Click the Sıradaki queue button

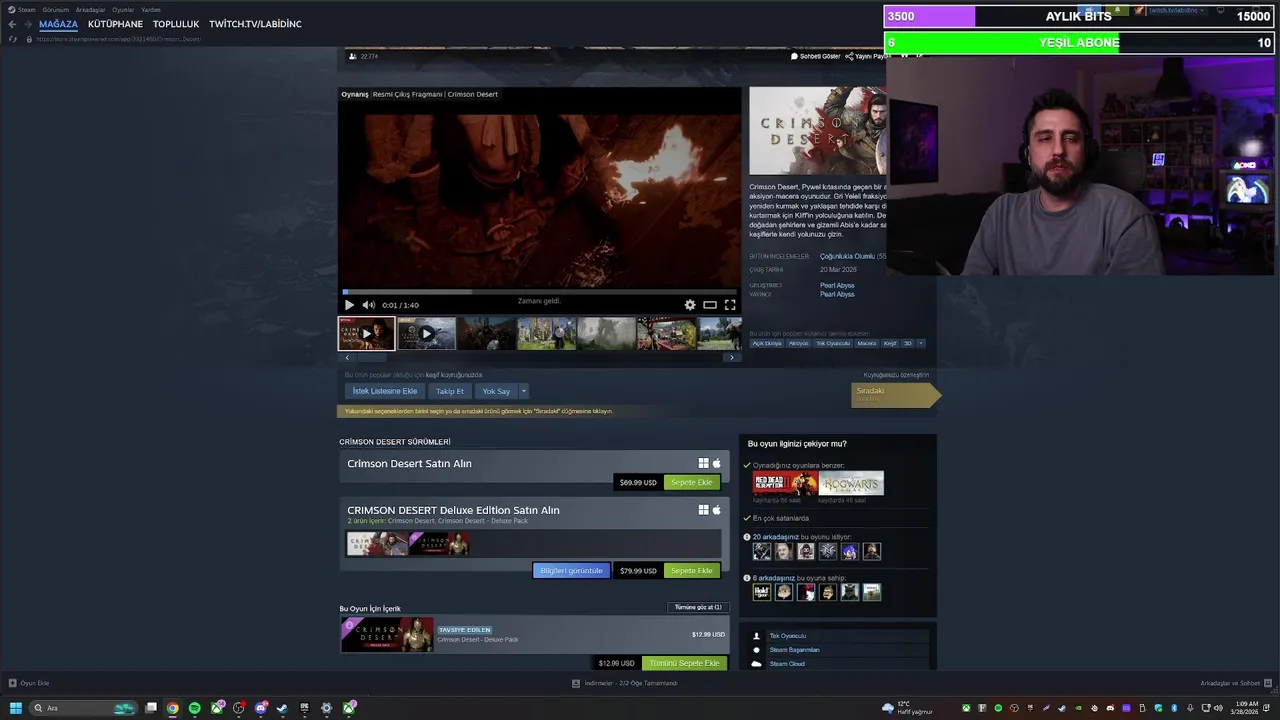(895, 395)
